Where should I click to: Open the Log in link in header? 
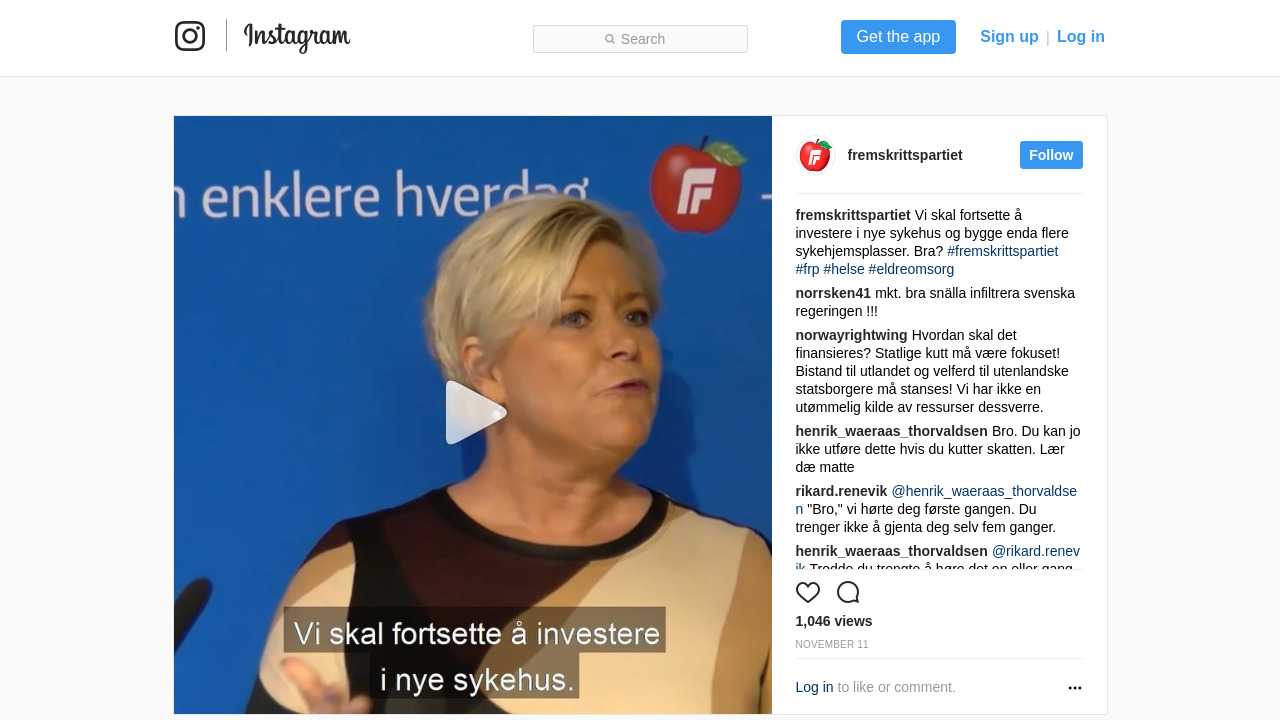tap(1081, 37)
